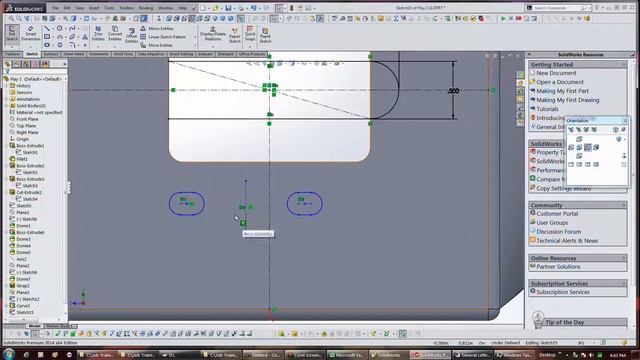Click the Undo icon in the top toolbar
Screen dimensions: 640x360
(254, 8)
